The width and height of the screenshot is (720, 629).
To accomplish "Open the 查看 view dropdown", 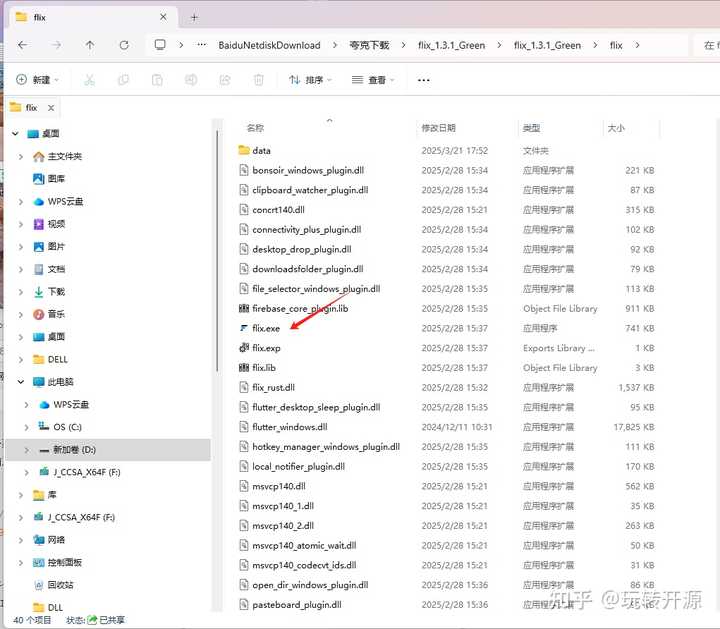I will click(373, 80).
